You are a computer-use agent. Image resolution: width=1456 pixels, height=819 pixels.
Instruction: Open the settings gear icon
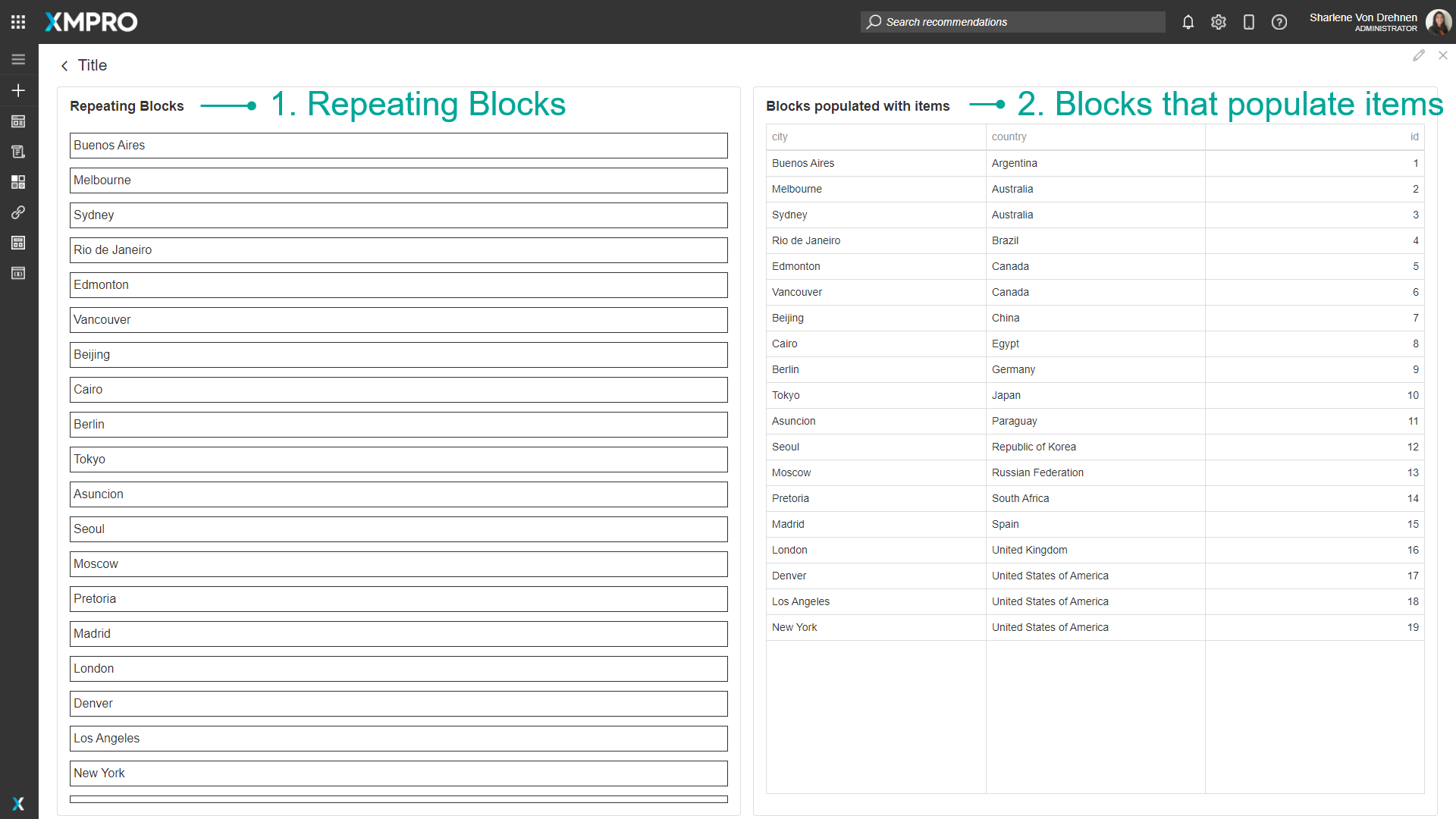[1219, 22]
